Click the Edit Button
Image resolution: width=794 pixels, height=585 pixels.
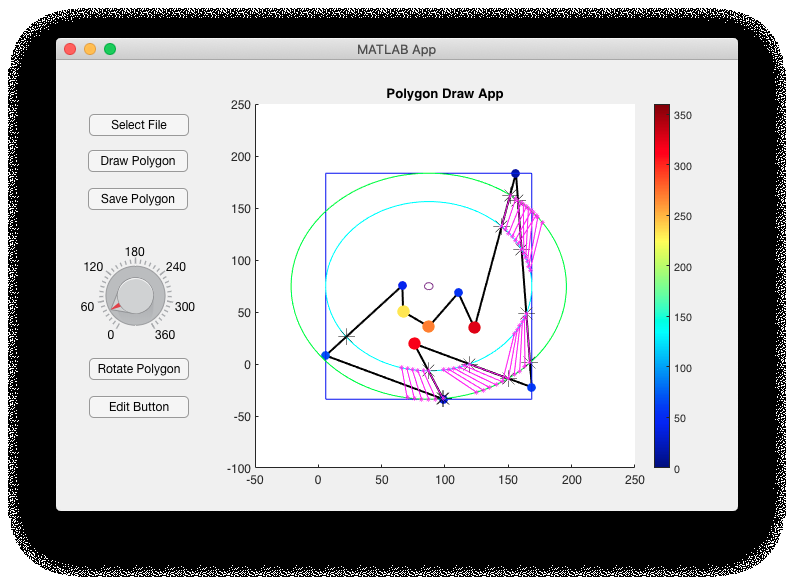click(x=139, y=407)
